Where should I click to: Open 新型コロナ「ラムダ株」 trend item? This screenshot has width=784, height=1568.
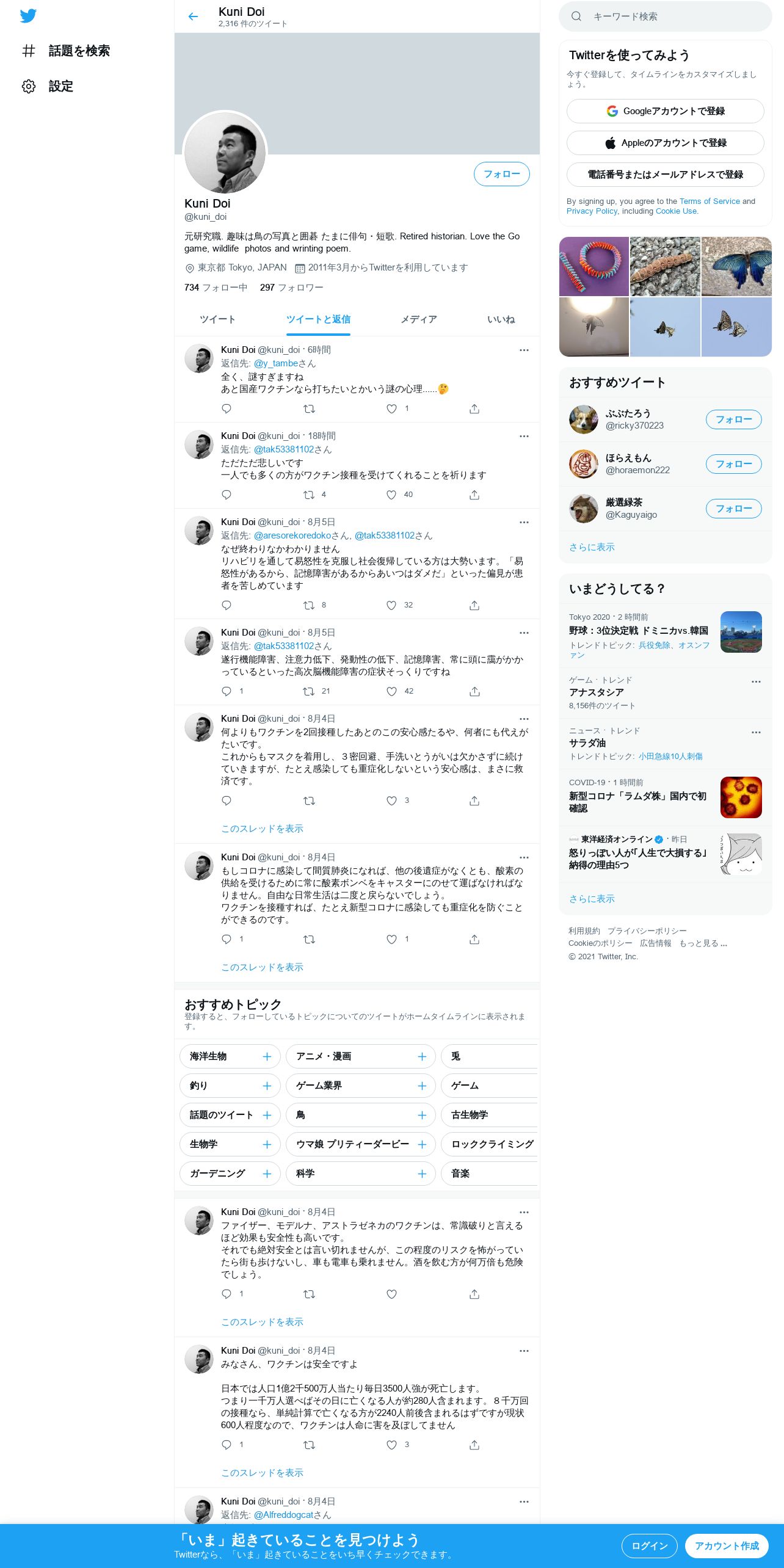[666, 797]
